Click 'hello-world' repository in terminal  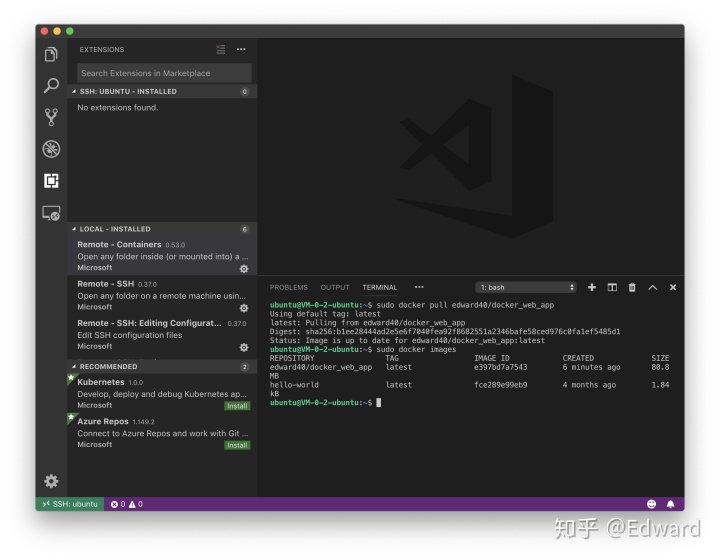[294, 385]
